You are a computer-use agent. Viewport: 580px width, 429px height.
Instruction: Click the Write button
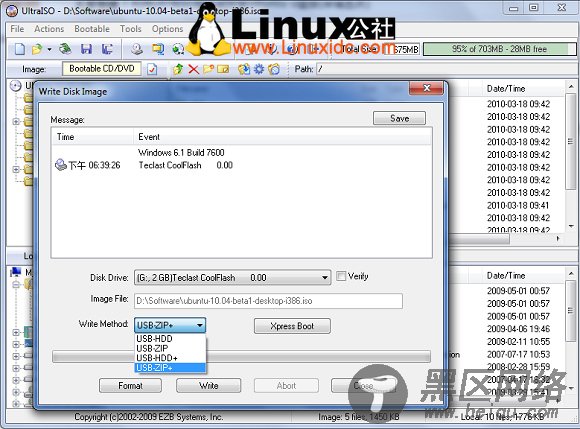(x=209, y=386)
